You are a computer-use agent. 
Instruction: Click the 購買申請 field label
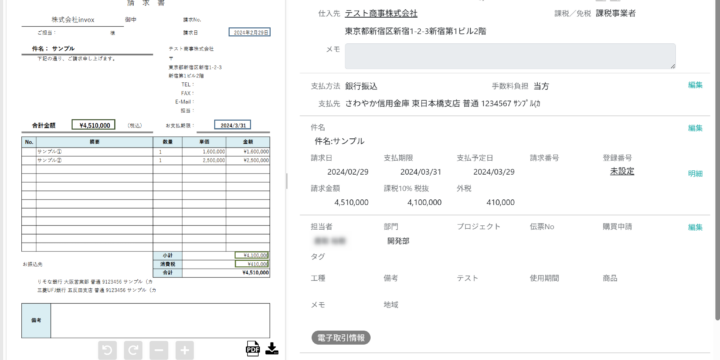[617, 227]
